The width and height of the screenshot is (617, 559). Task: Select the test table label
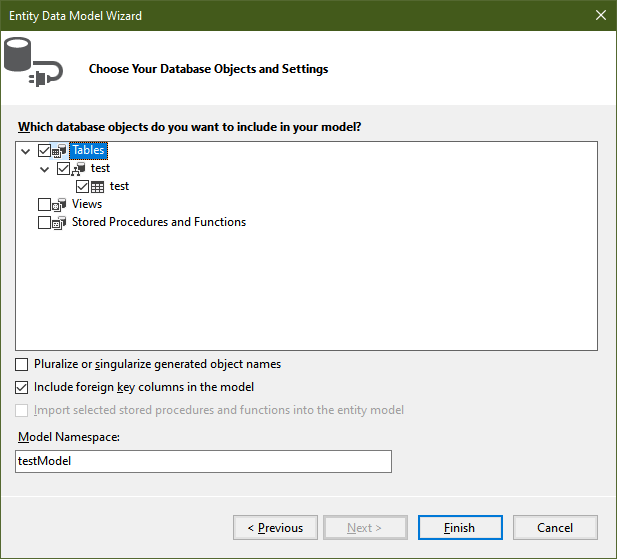point(119,186)
